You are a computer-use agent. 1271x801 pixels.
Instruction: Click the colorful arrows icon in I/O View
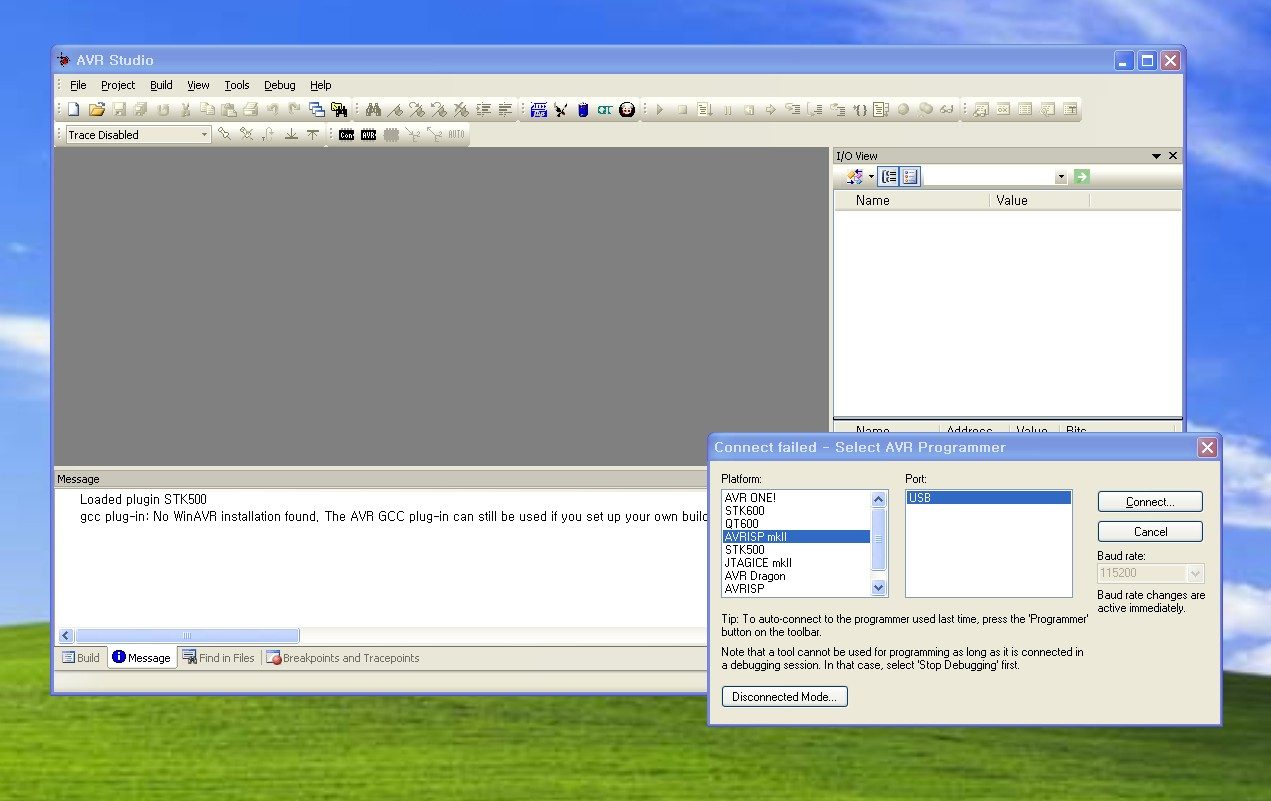click(854, 177)
